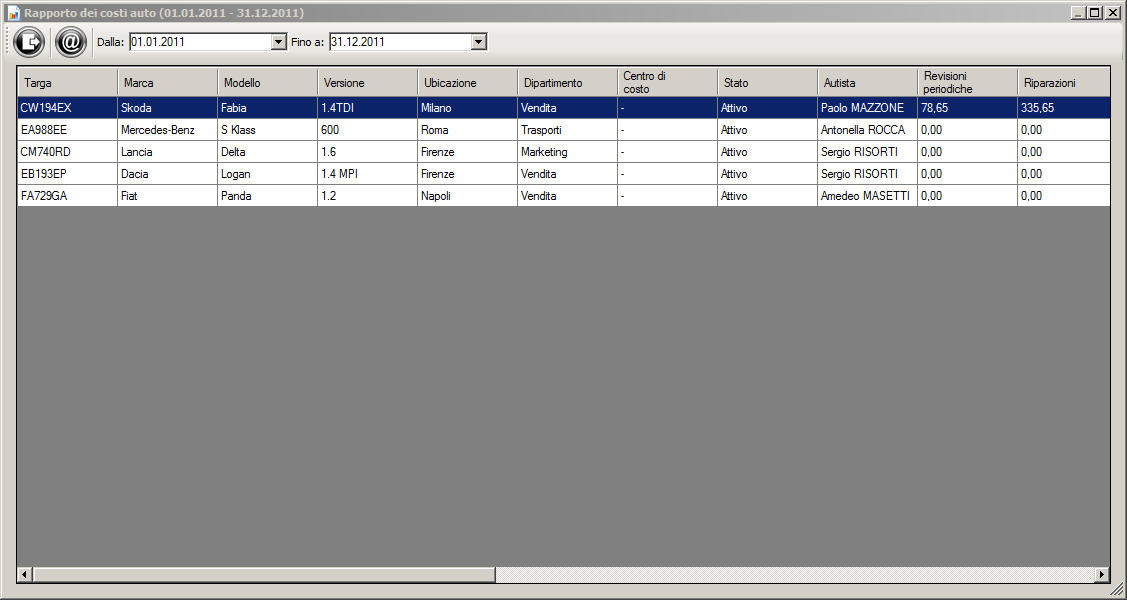This screenshot has height=600, width=1127.
Task: Select row with plate CW194EX
Action: pyautogui.click(x=564, y=108)
